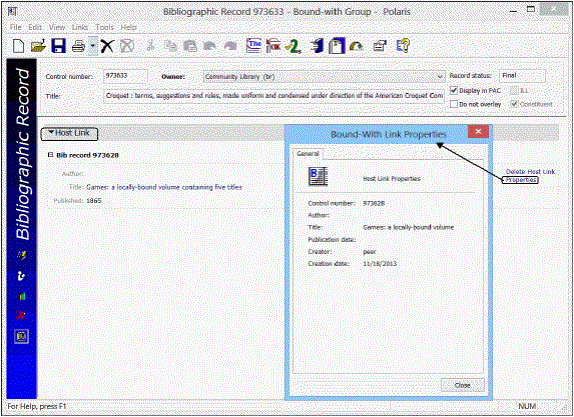
Task: Collapse the Bib record 973628 tree box
Action: coord(51,155)
